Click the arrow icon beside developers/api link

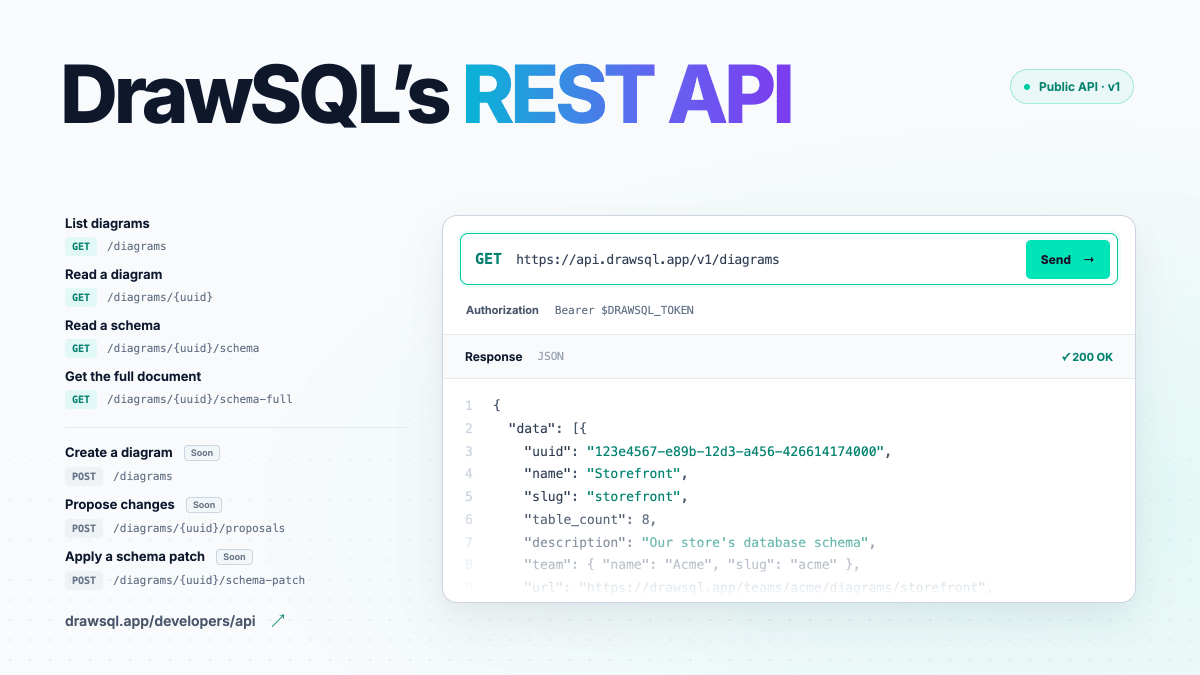point(279,621)
